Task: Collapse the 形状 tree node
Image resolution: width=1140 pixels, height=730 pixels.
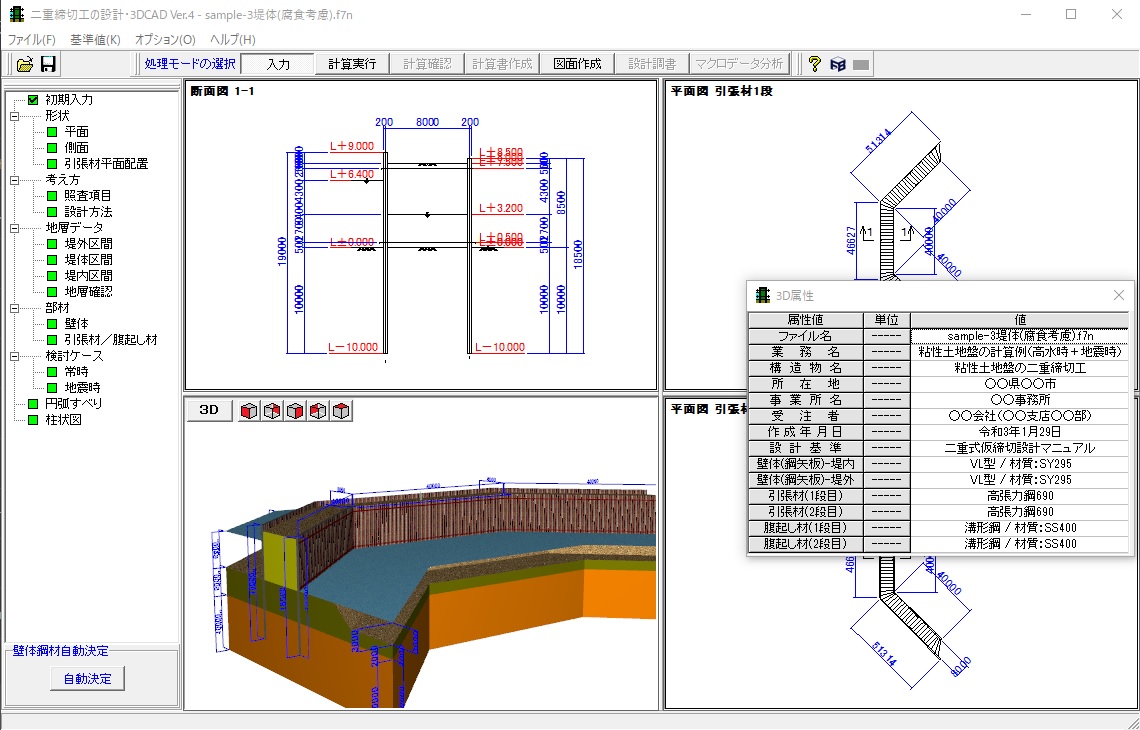Action: tap(14, 116)
